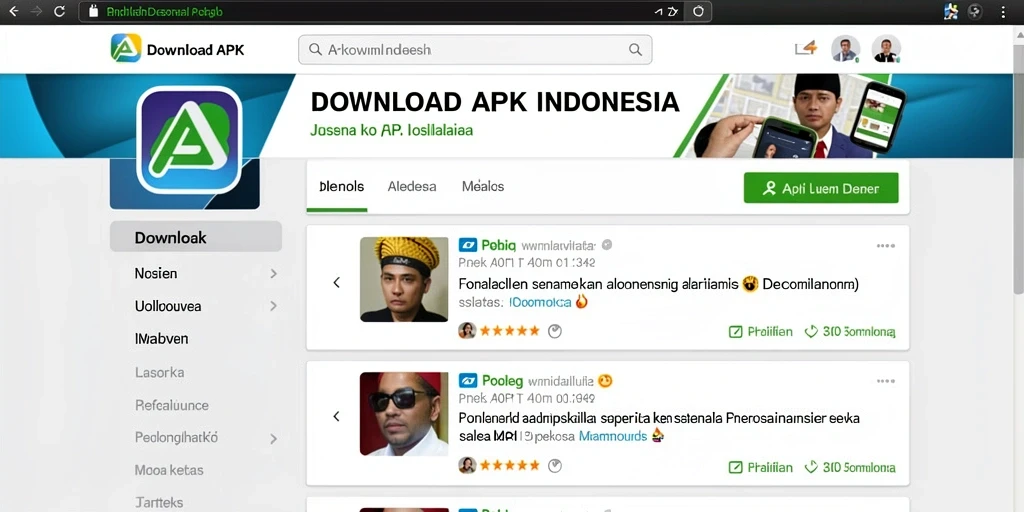The height and width of the screenshot is (512, 1024).
Task: Click the Download APK site title
Action: (x=195, y=50)
